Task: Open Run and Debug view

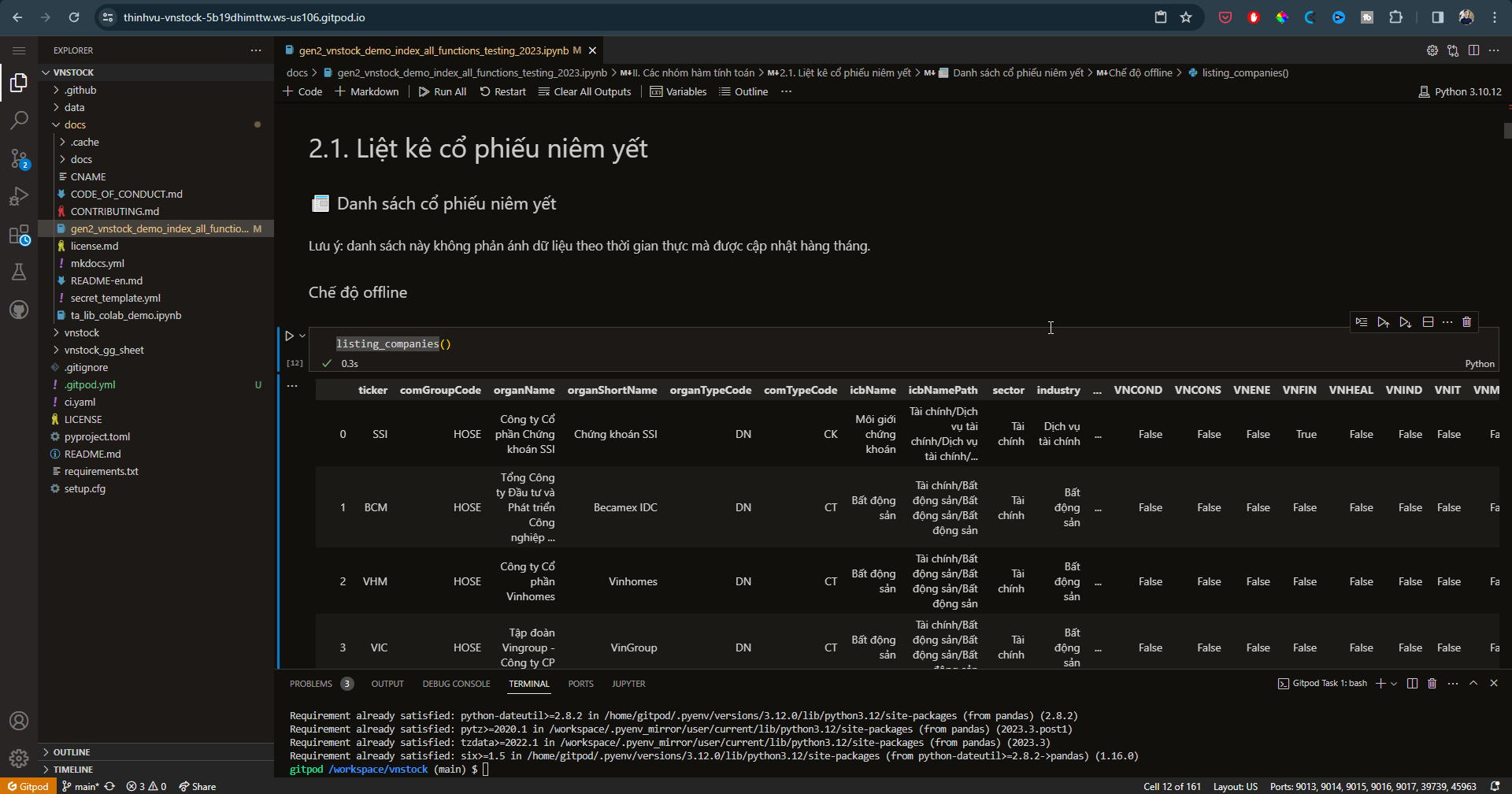Action: click(19, 196)
